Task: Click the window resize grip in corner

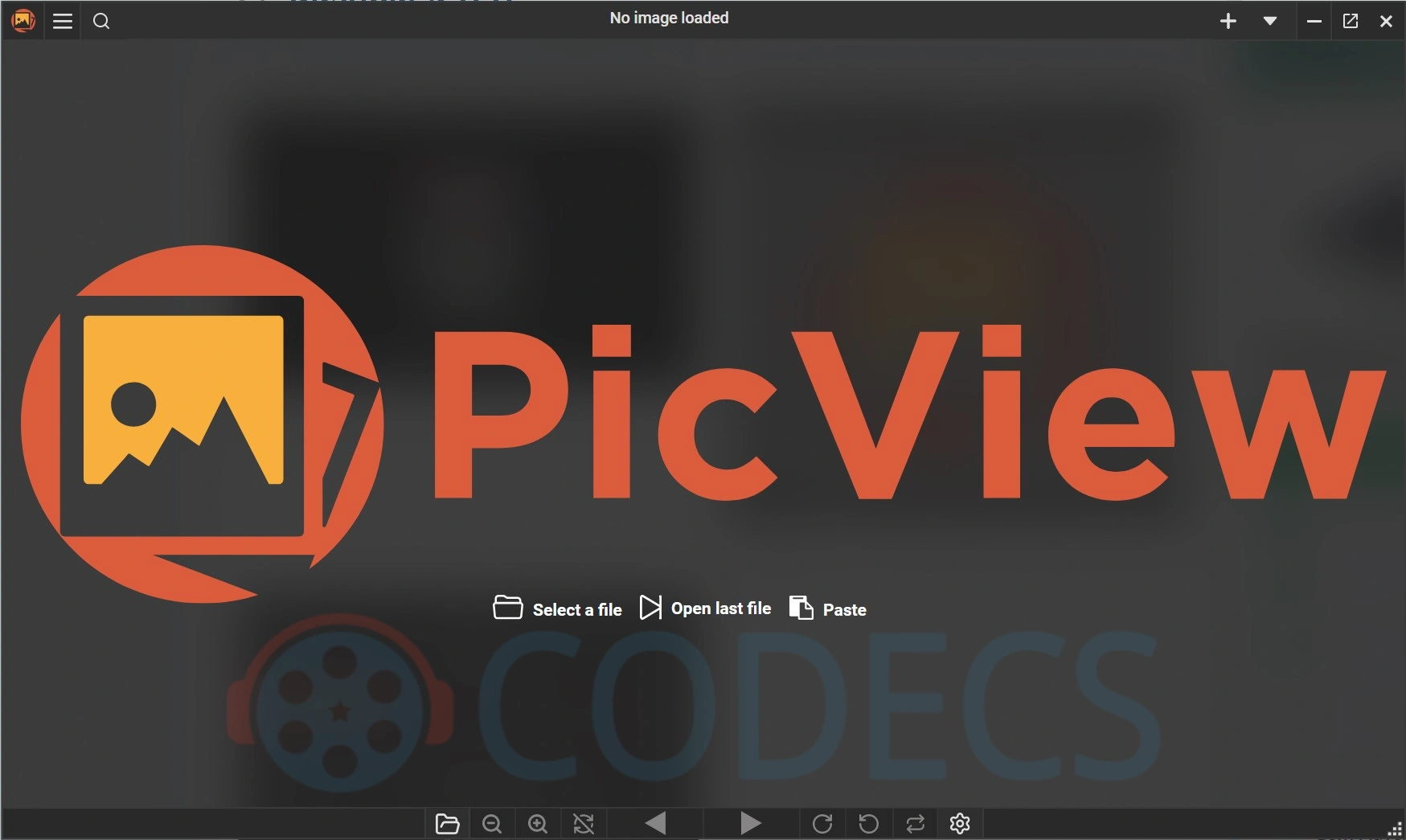Action: [x=1395, y=830]
